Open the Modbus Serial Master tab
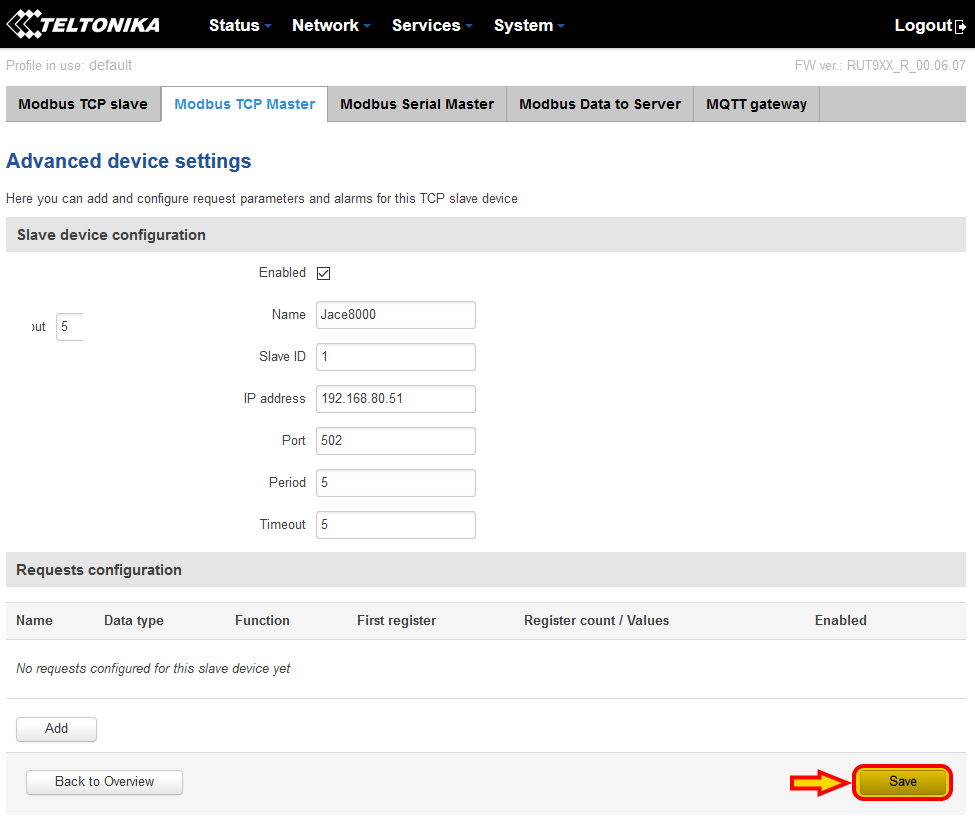Viewport: 975px width, 821px height. [417, 104]
